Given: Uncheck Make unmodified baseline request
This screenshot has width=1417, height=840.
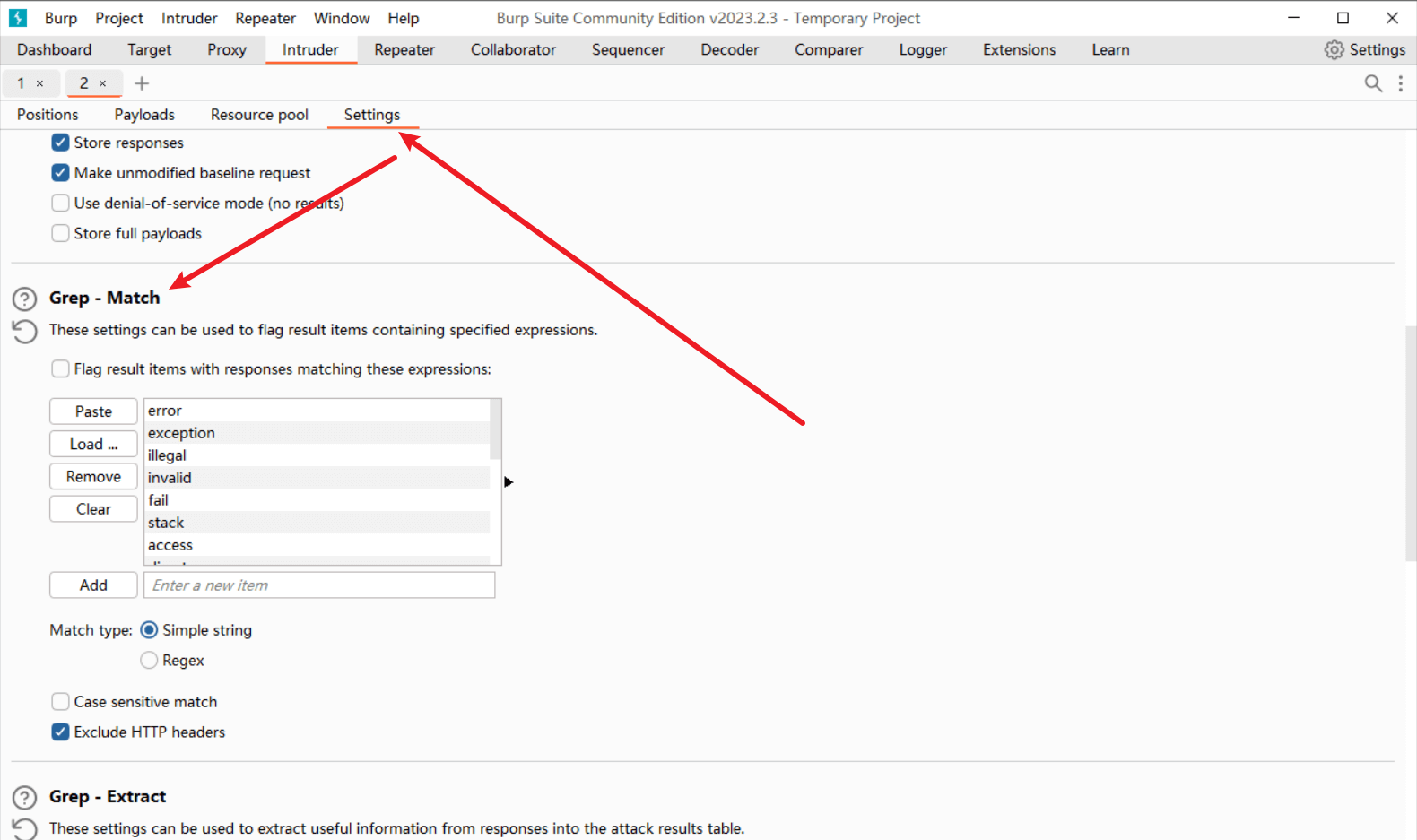Looking at the screenshot, I should click(60, 173).
